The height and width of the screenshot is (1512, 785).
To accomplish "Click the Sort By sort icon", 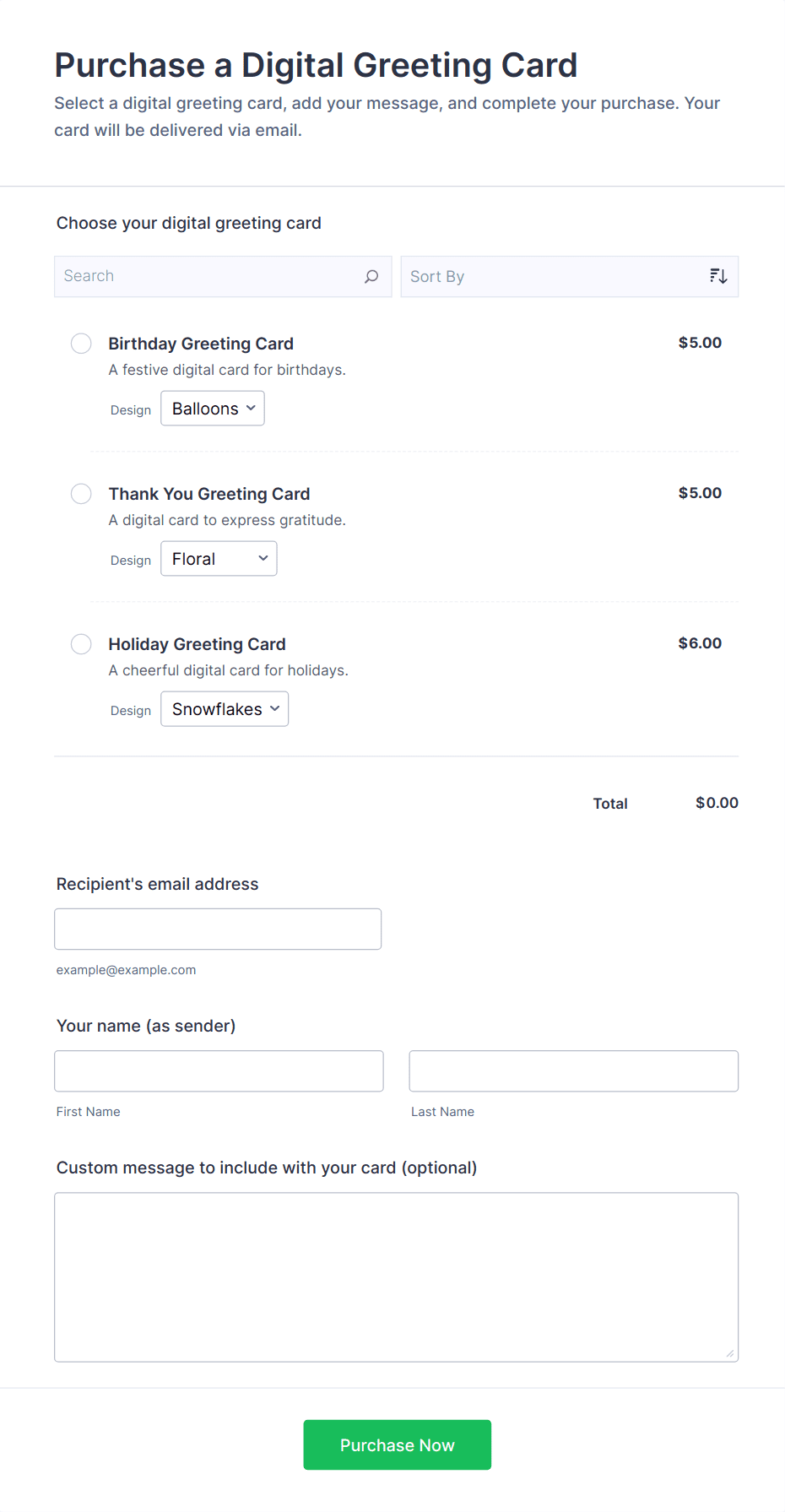I will [x=718, y=276].
